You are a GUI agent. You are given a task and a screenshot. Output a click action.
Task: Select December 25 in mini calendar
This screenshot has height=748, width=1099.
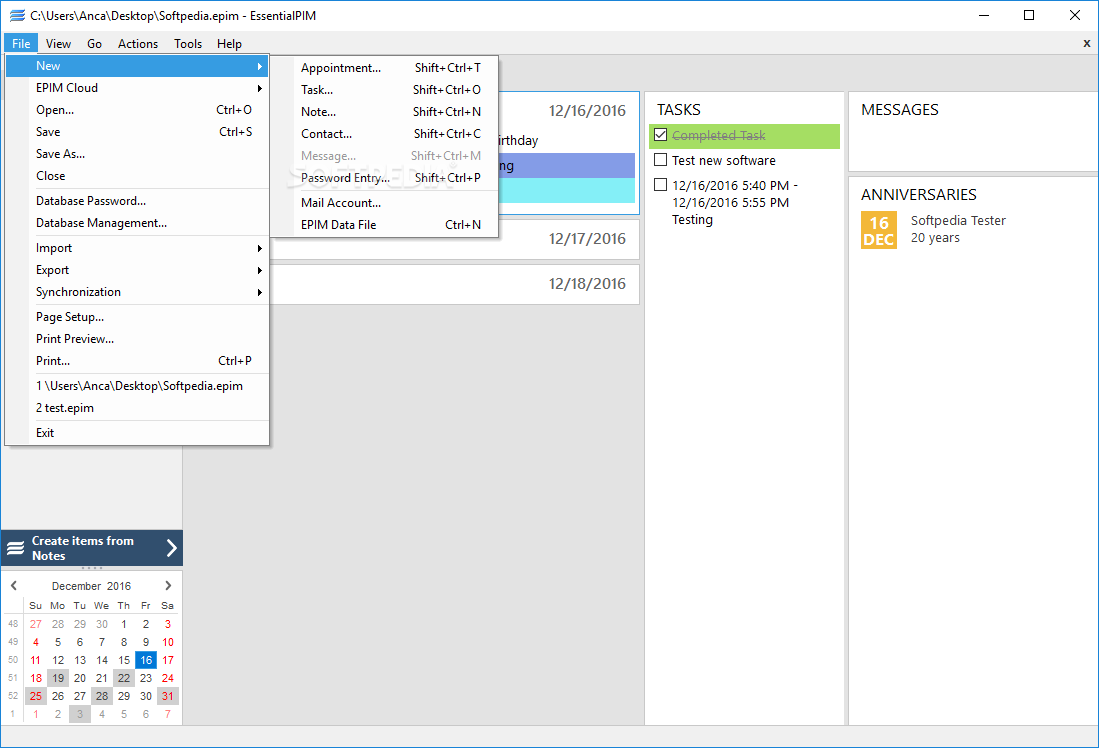[36, 696]
